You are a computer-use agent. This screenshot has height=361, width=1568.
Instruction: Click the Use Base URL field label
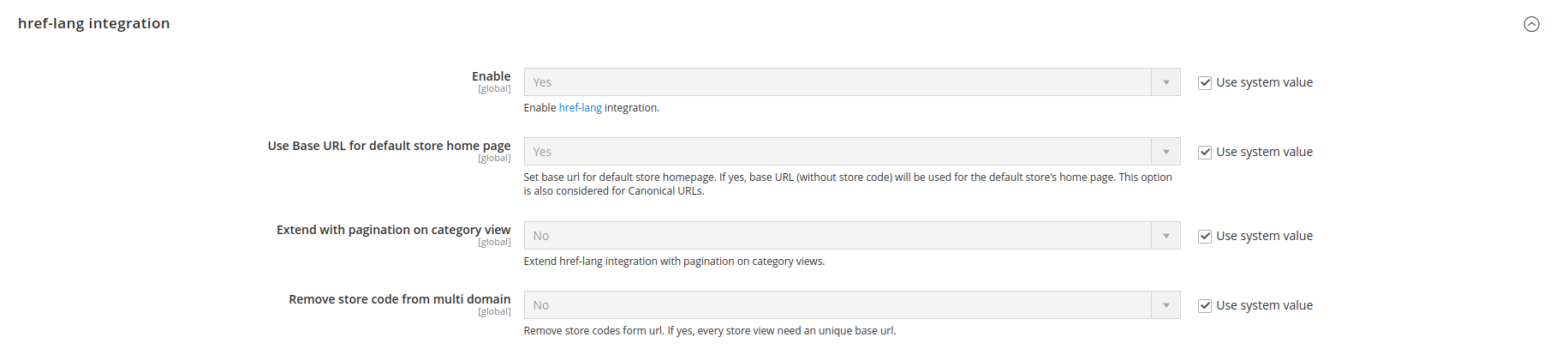point(389,146)
